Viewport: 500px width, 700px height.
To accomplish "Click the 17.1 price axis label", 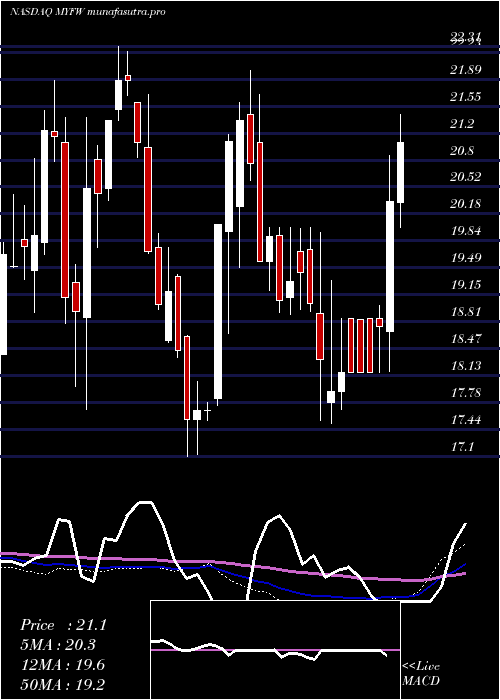I will (x=462, y=446).
